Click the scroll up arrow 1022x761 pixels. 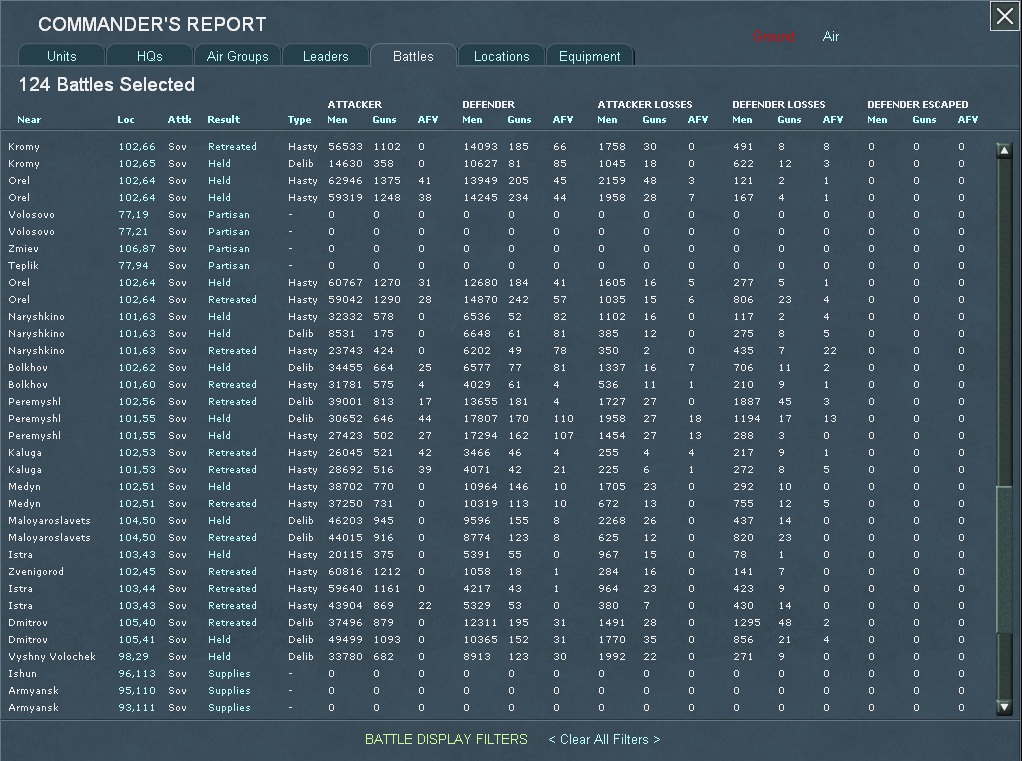point(1004,151)
